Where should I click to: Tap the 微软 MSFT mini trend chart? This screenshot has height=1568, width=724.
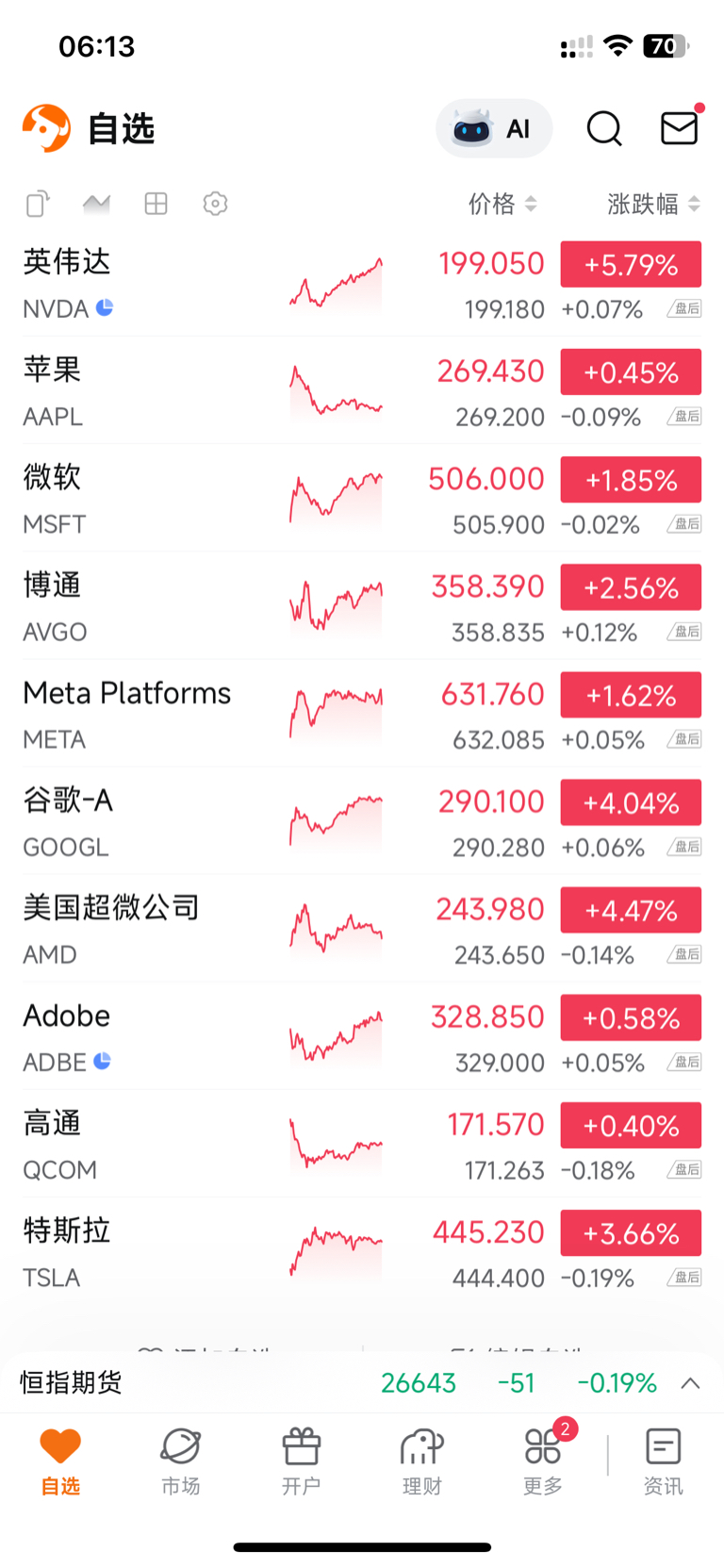(337, 499)
